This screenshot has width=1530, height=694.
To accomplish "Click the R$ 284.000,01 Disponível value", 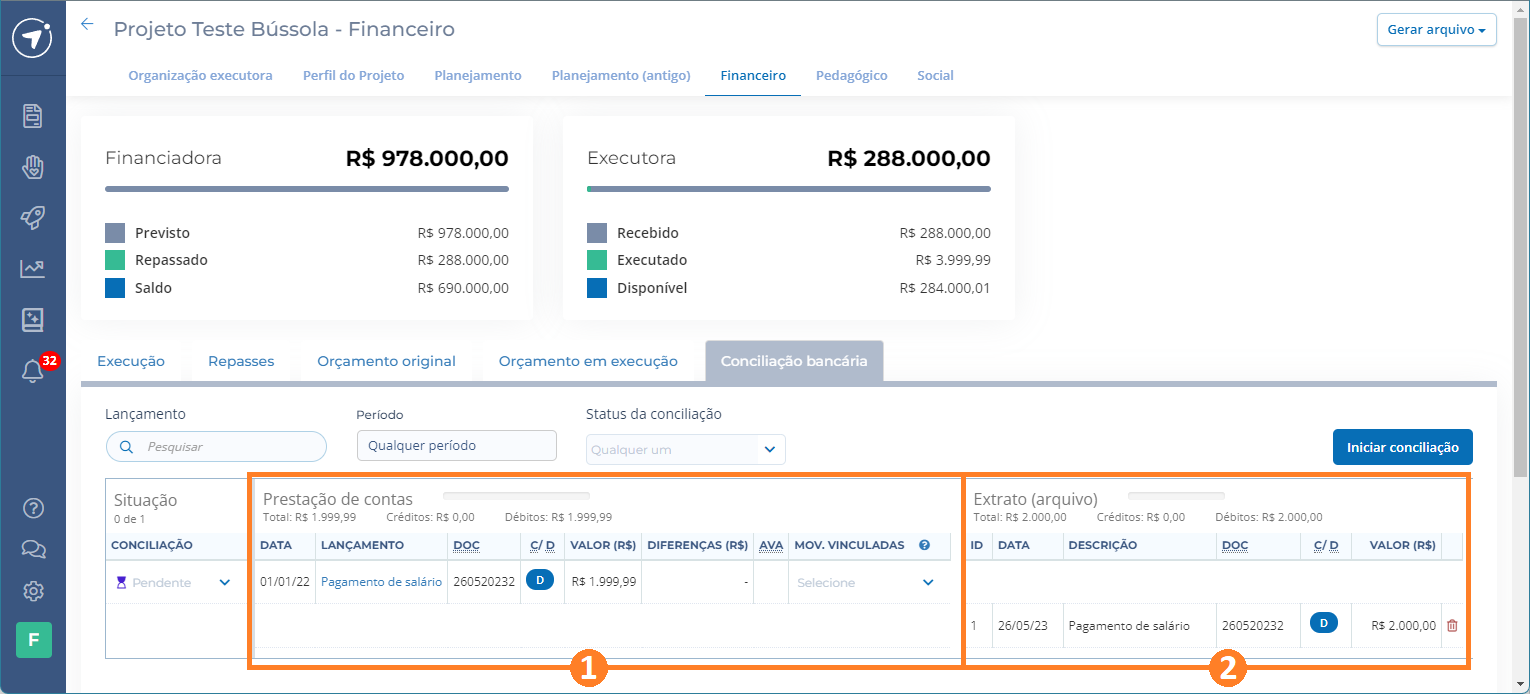I will pyautogui.click(x=945, y=288).
